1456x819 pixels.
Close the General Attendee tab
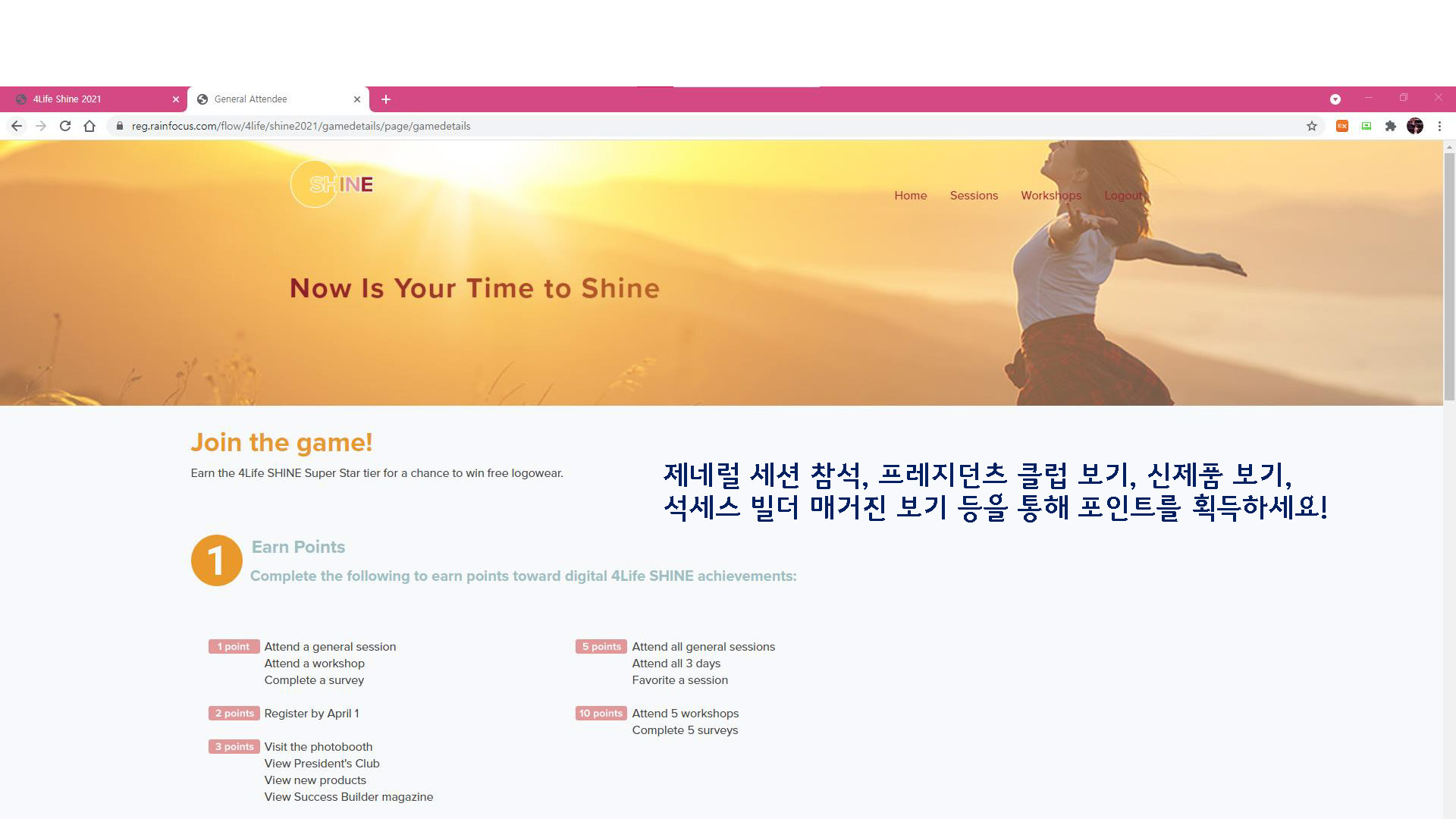357,99
